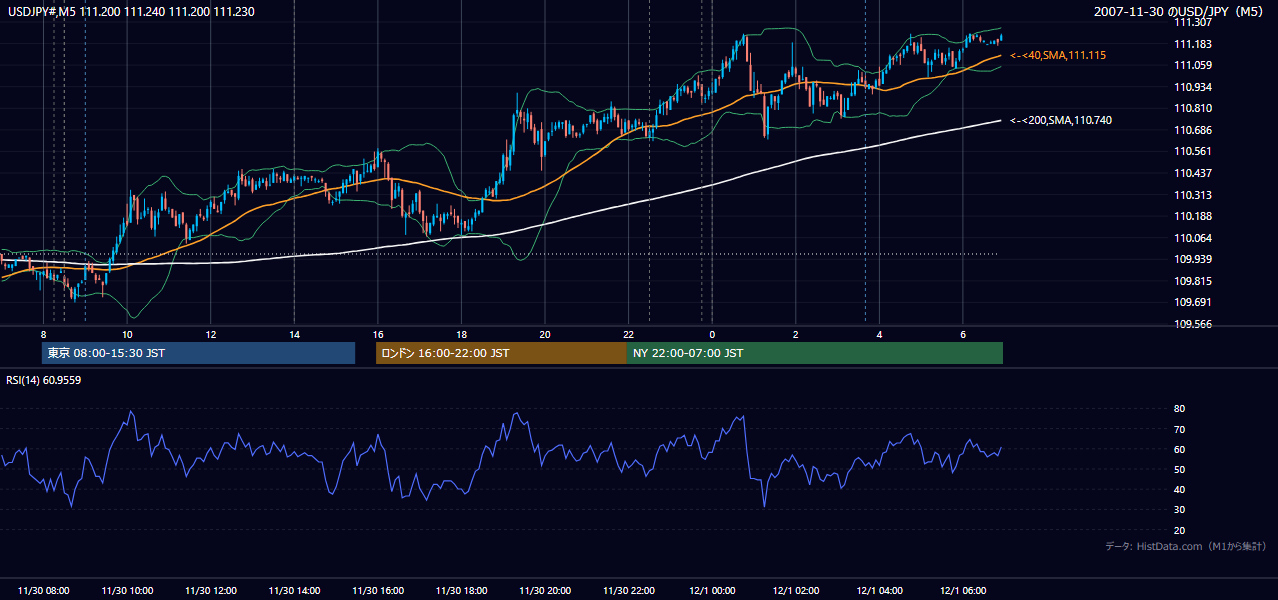
Task: Select the 11/30 18:00 bottom time label
Action: pyautogui.click(x=462, y=591)
